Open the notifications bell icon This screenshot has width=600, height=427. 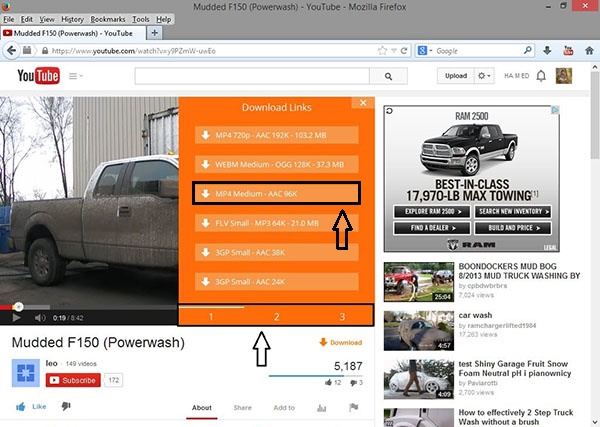coord(541,76)
